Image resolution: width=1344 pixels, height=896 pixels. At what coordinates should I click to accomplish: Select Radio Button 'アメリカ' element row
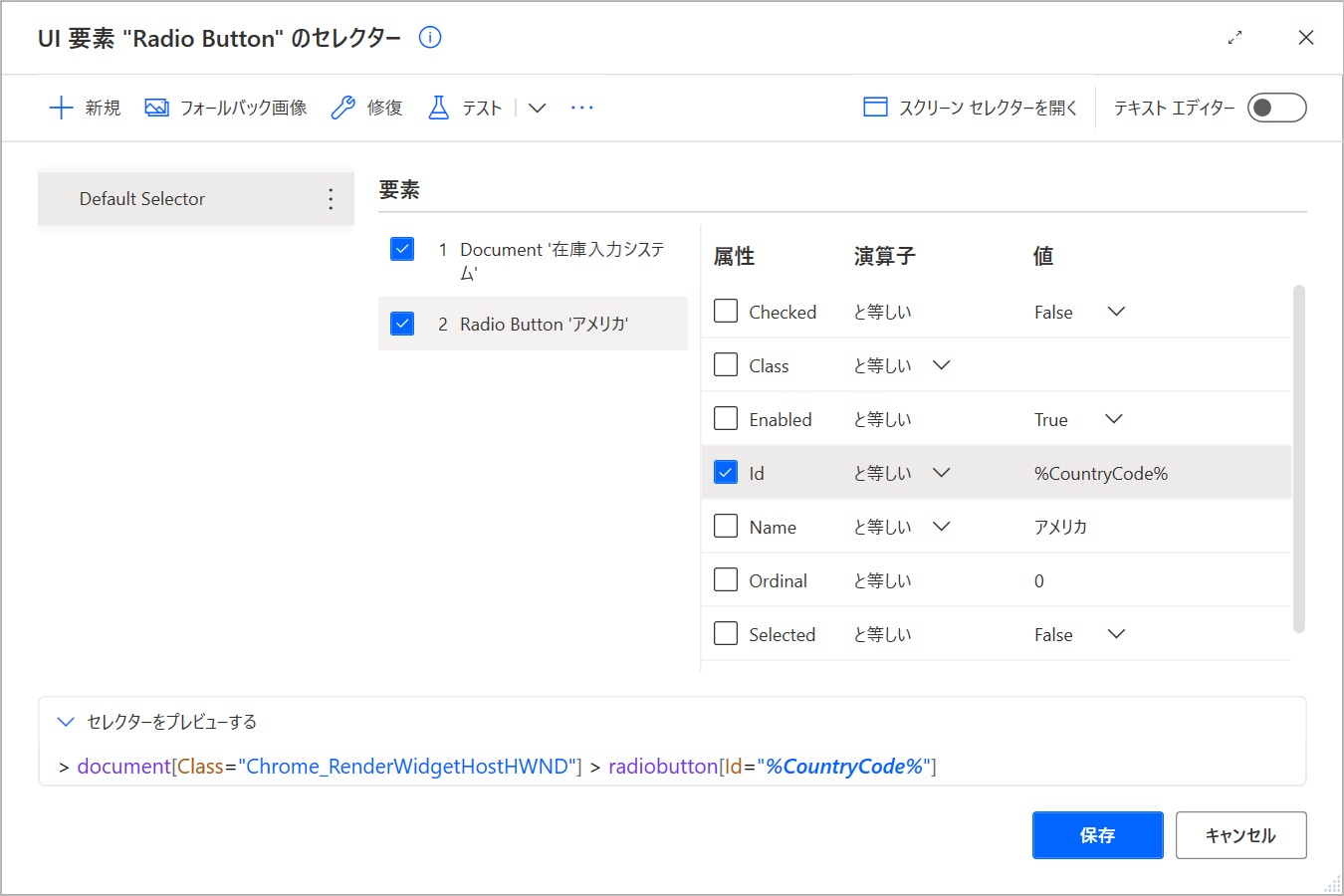tap(533, 324)
